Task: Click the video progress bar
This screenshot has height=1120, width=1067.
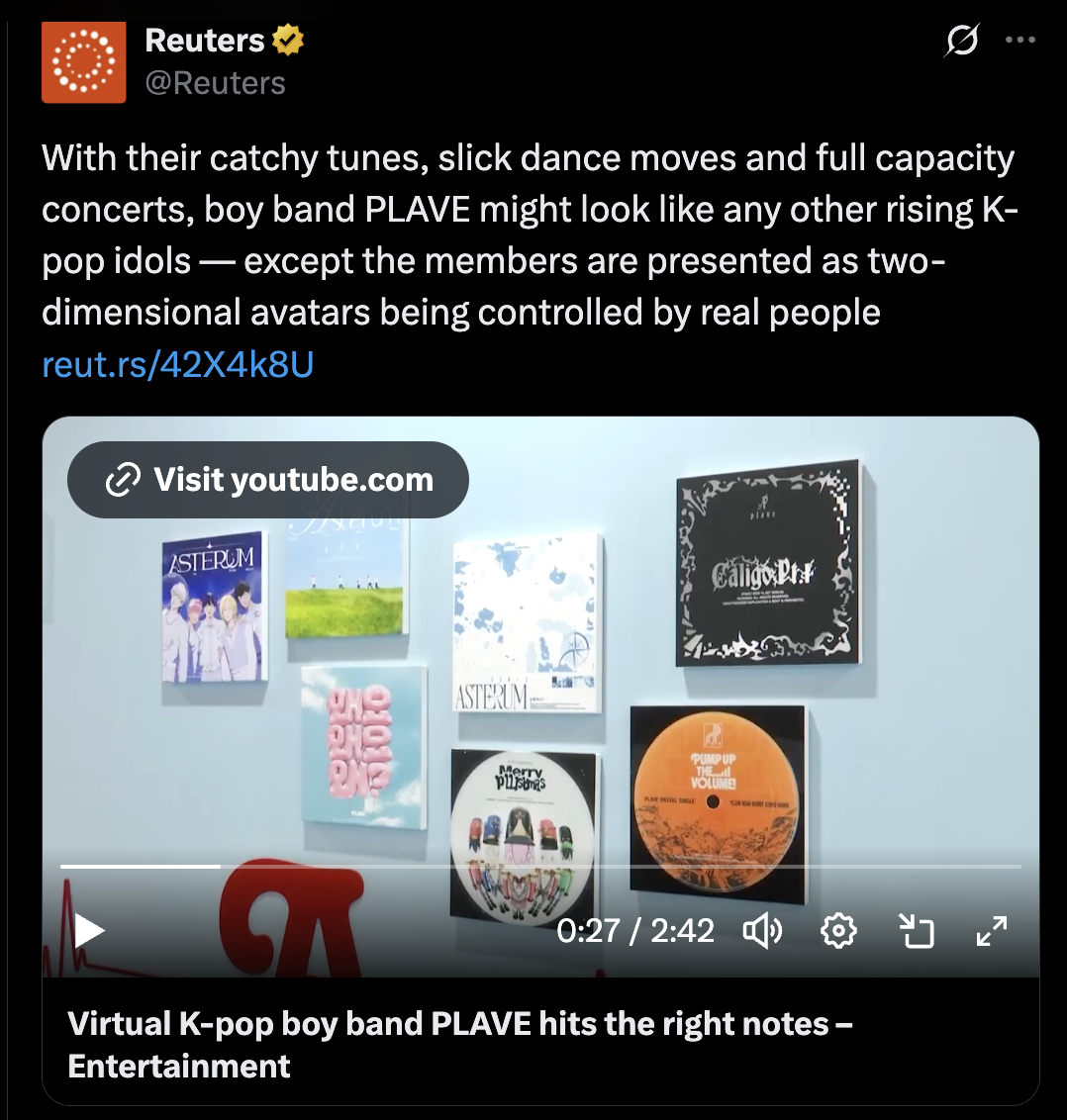Action: pos(541,867)
